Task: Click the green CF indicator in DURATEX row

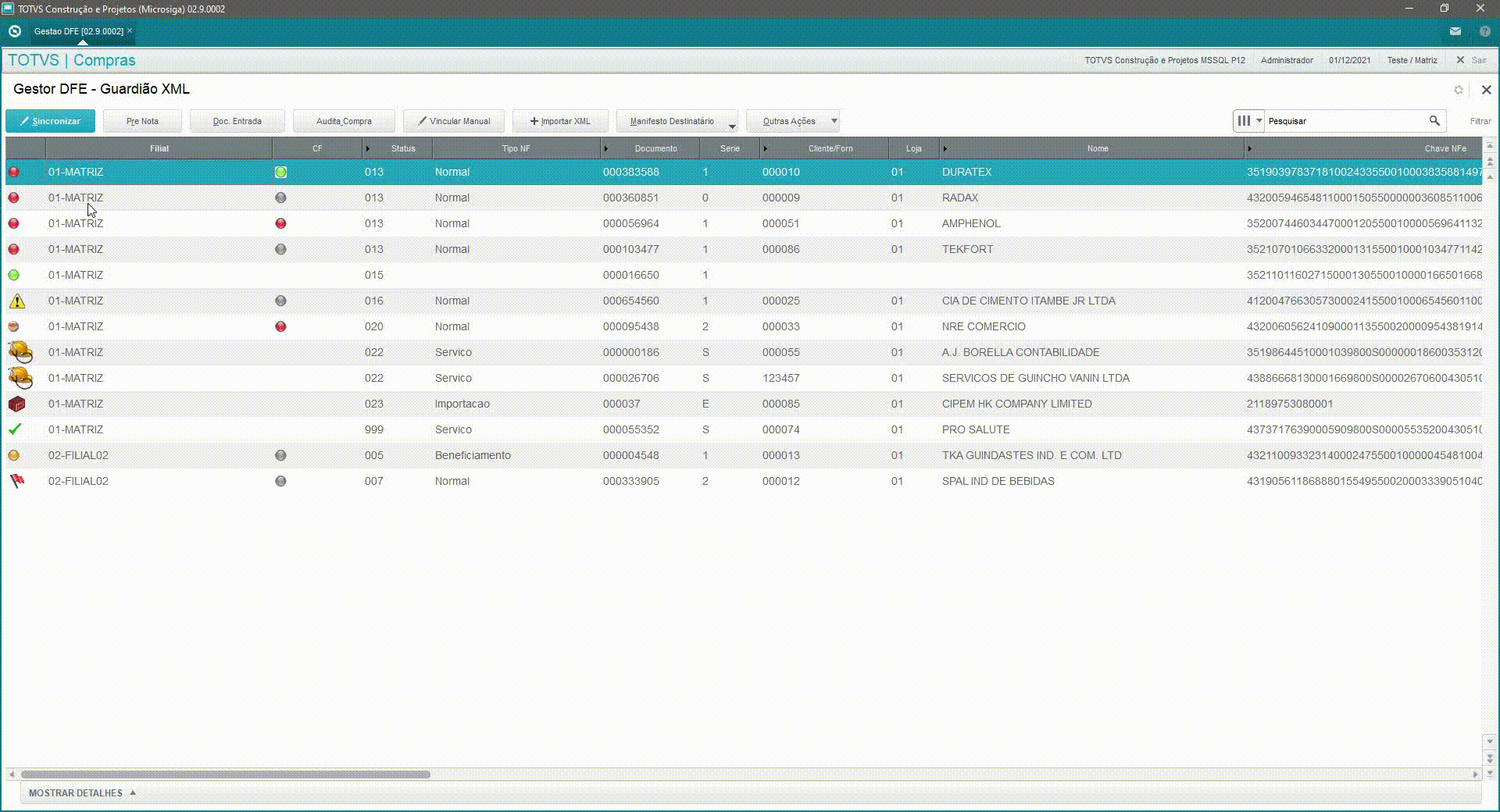Action: [x=280, y=172]
